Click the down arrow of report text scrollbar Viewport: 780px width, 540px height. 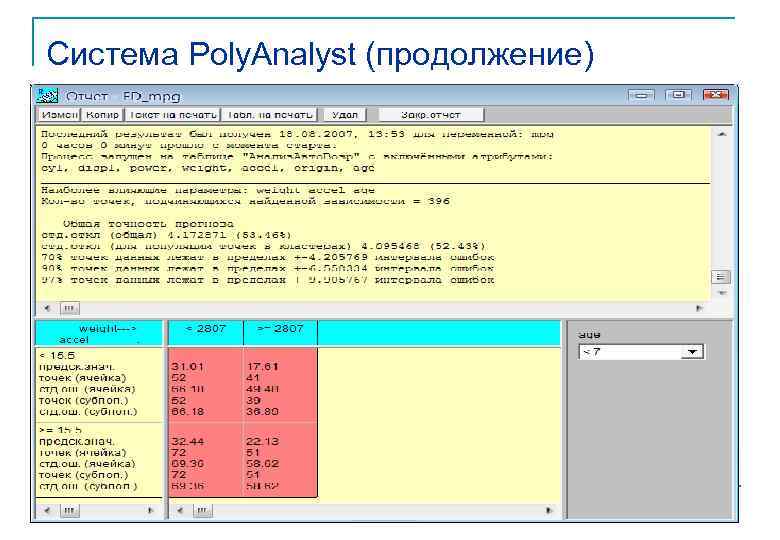pyautogui.click(x=721, y=293)
